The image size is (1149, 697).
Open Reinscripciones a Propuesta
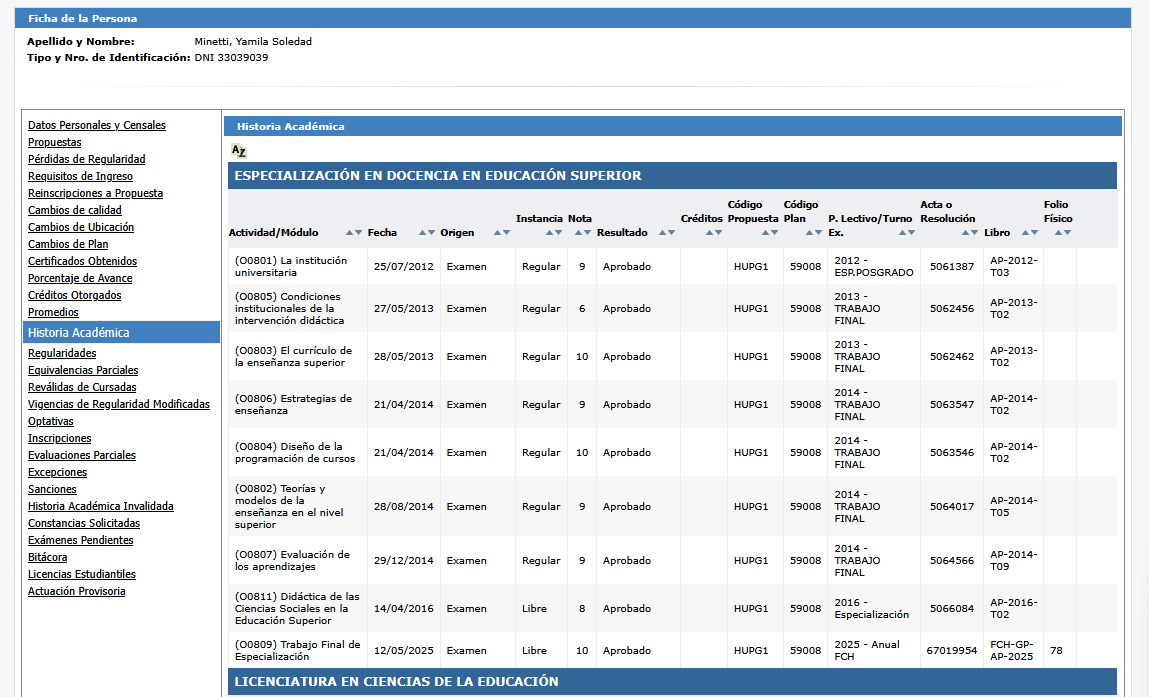point(95,193)
